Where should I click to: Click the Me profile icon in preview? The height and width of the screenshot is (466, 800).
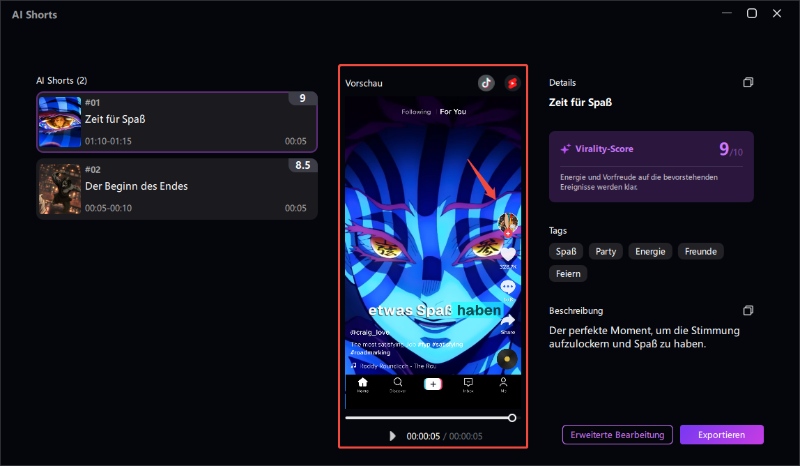(x=503, y=384)
